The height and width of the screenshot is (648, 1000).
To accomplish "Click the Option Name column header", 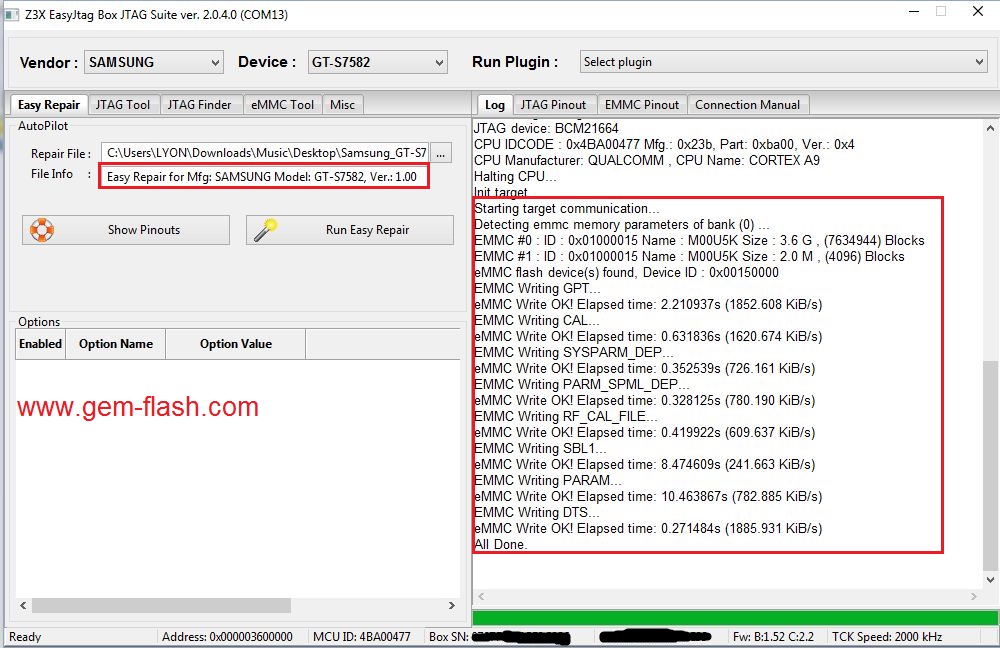I will (115, 344).
